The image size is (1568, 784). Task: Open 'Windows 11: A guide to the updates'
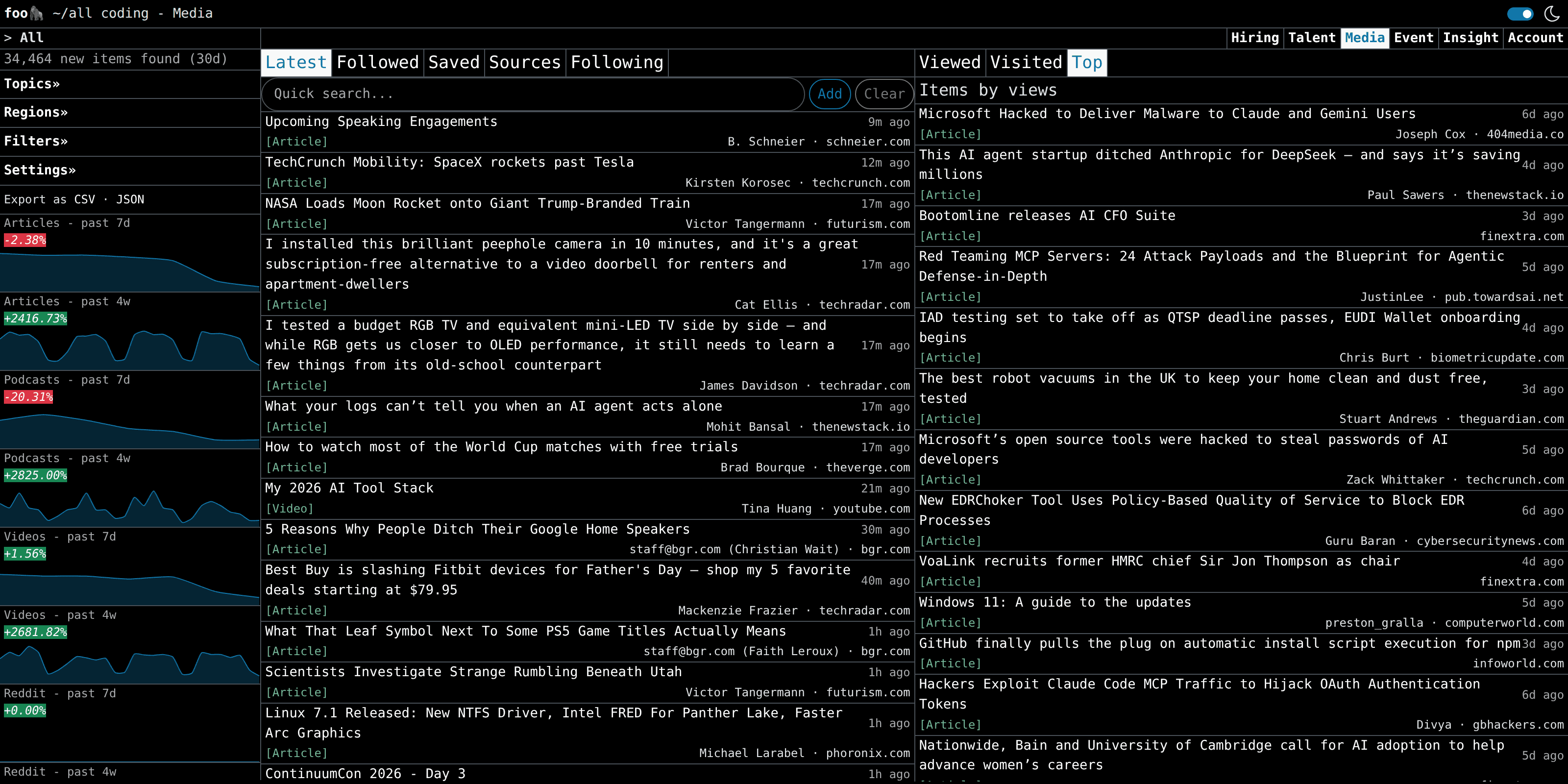pyautogui.click(x=1055, y=603)
